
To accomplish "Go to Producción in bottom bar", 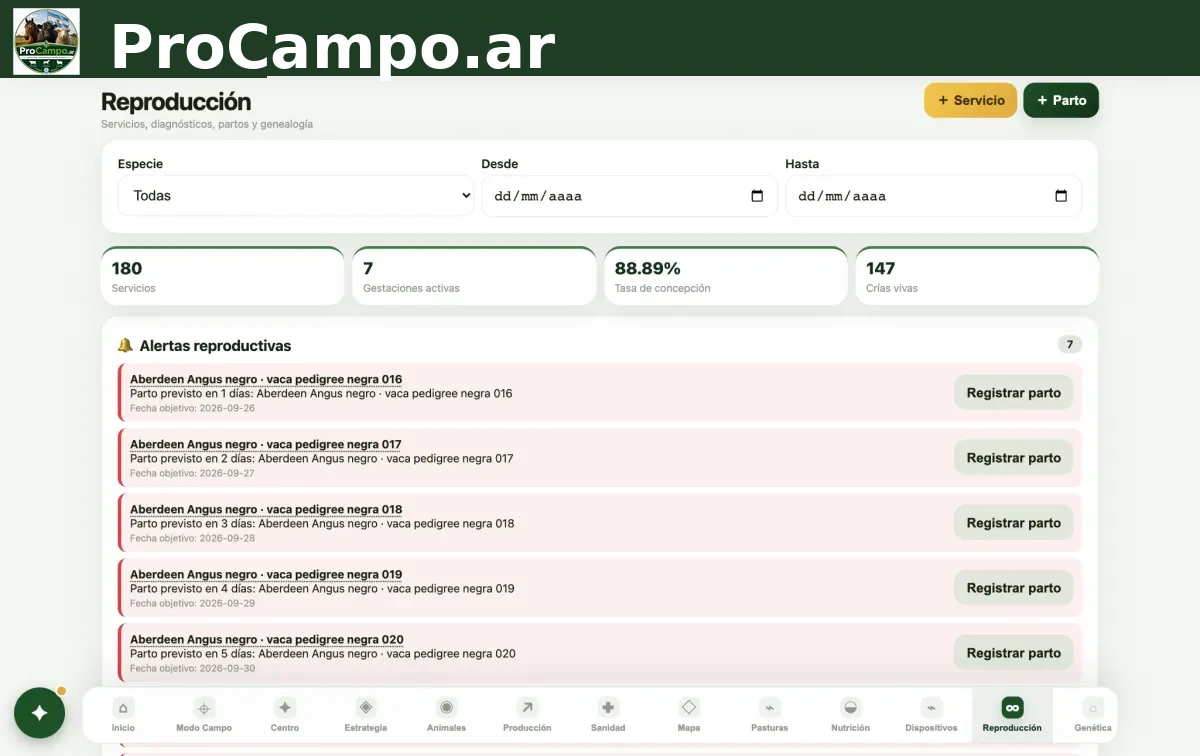I will click(x=527, y=715).
